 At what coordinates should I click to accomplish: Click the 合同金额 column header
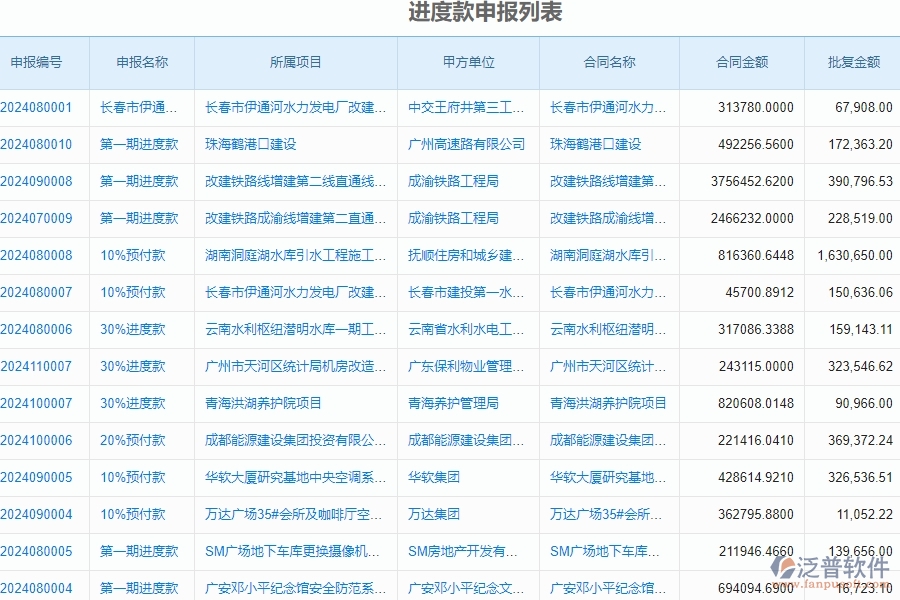coord(739,62)
